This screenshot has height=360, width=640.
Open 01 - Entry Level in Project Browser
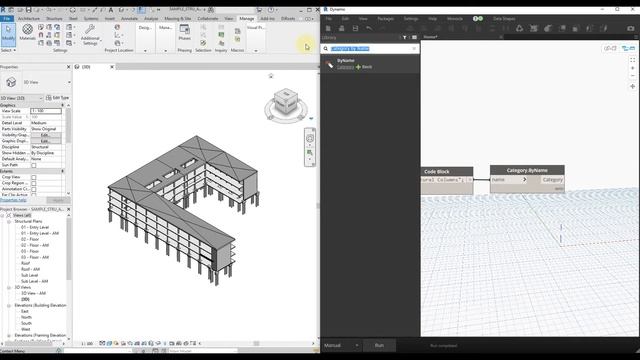point(35,227)
